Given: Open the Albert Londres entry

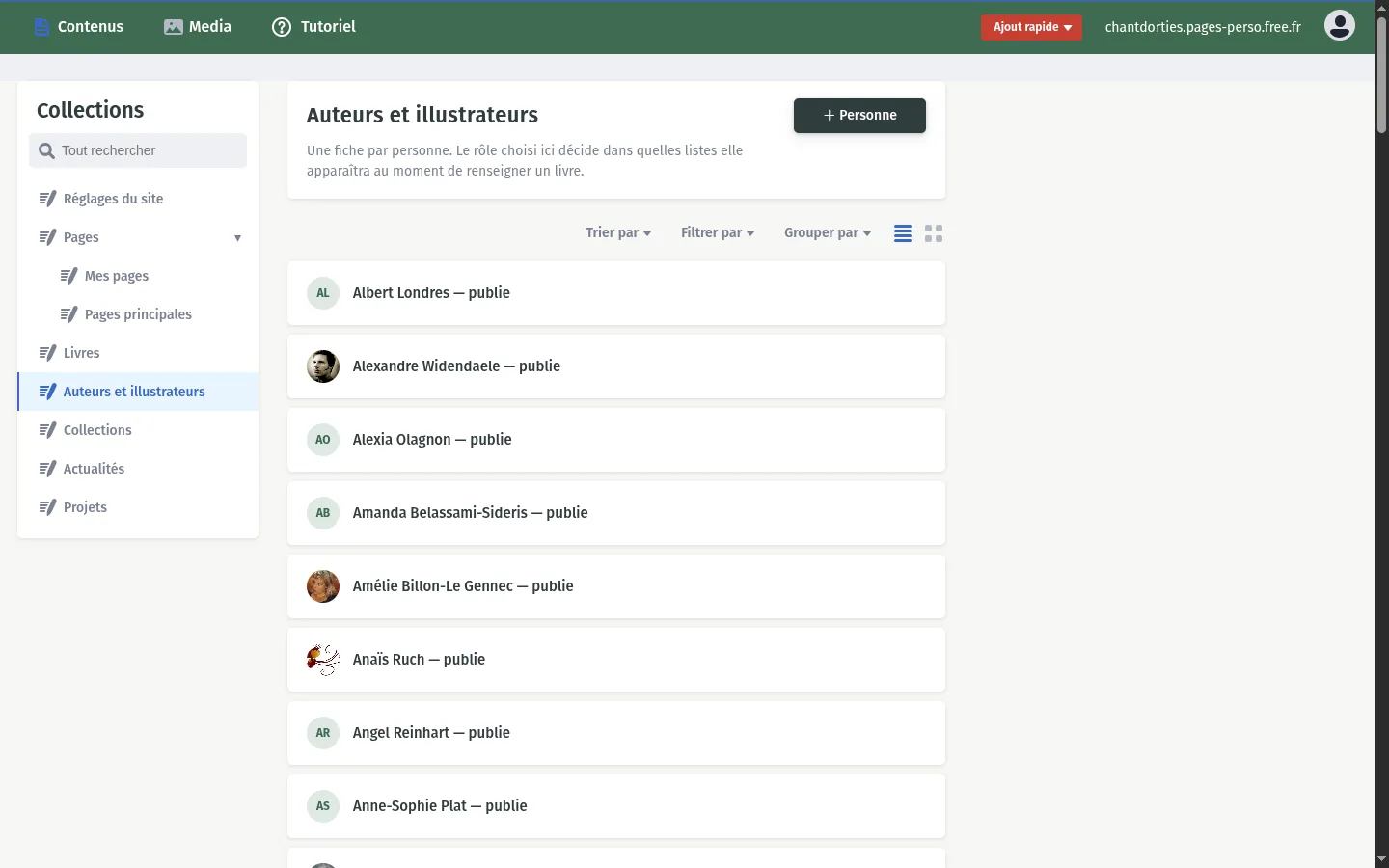Looking at the screenshot, I should [616, 293].
